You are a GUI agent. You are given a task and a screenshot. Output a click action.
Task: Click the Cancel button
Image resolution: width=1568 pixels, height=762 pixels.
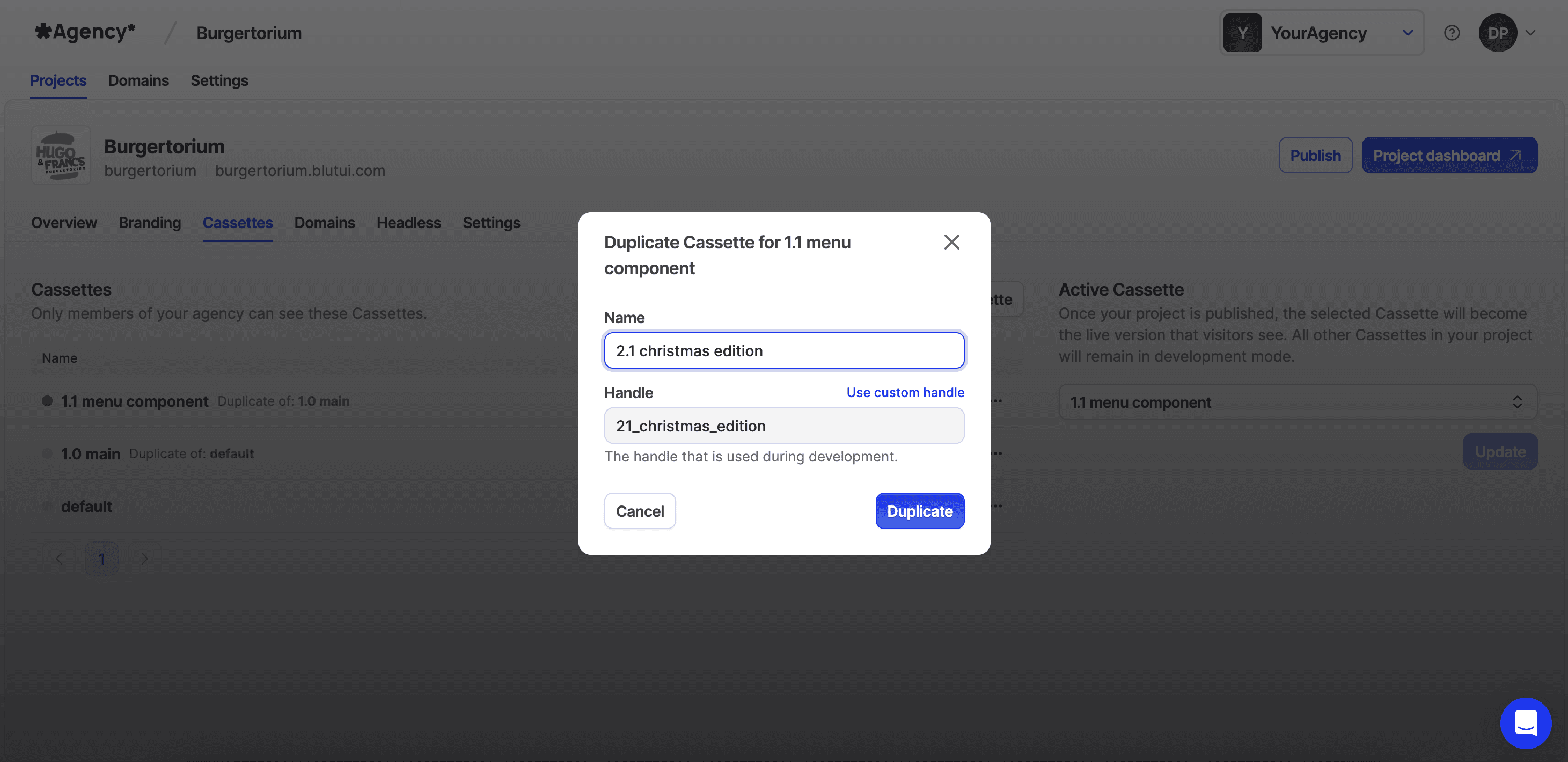click(x=639, y=511)
